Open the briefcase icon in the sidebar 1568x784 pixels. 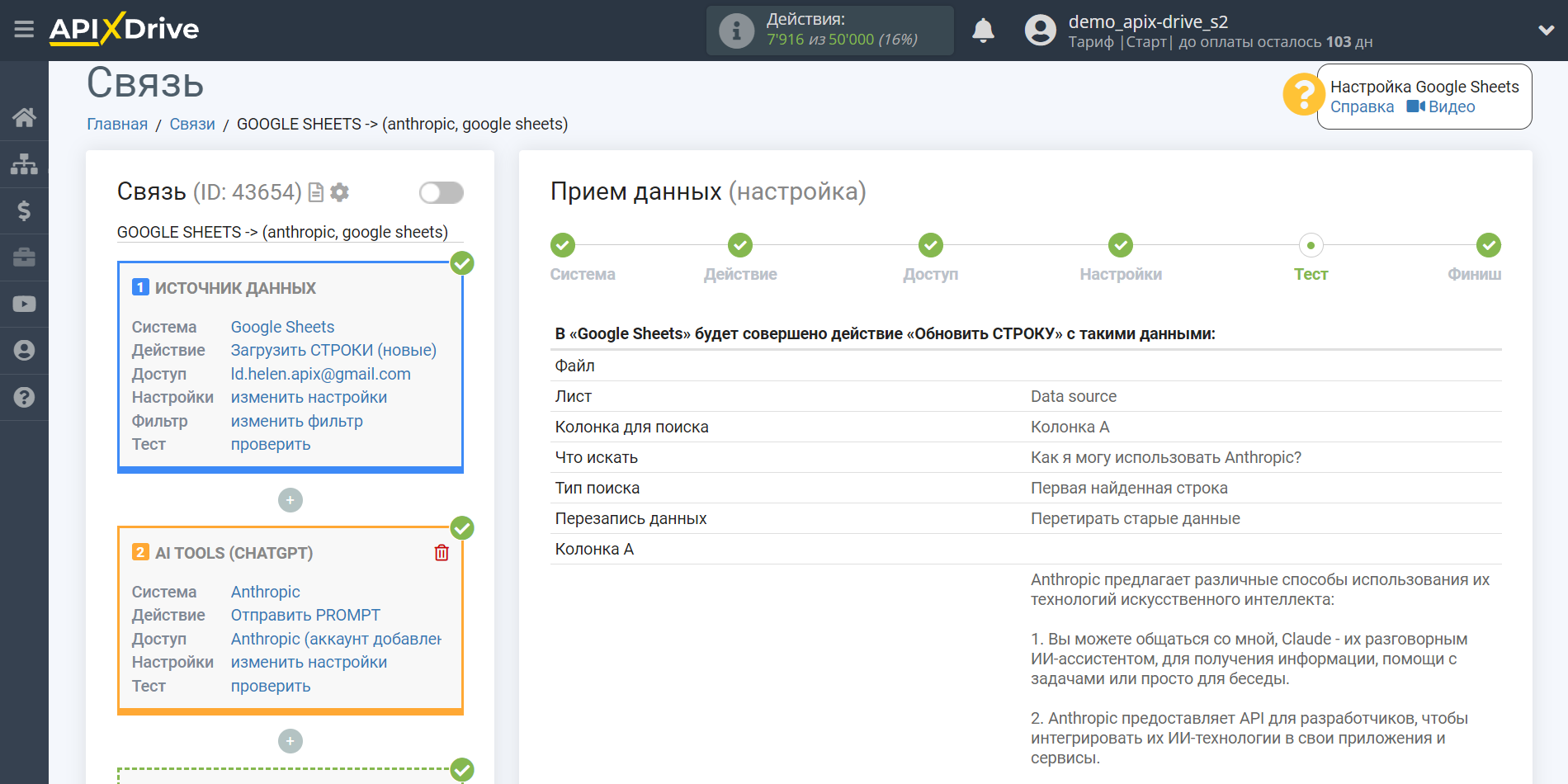tap(24, 257)
